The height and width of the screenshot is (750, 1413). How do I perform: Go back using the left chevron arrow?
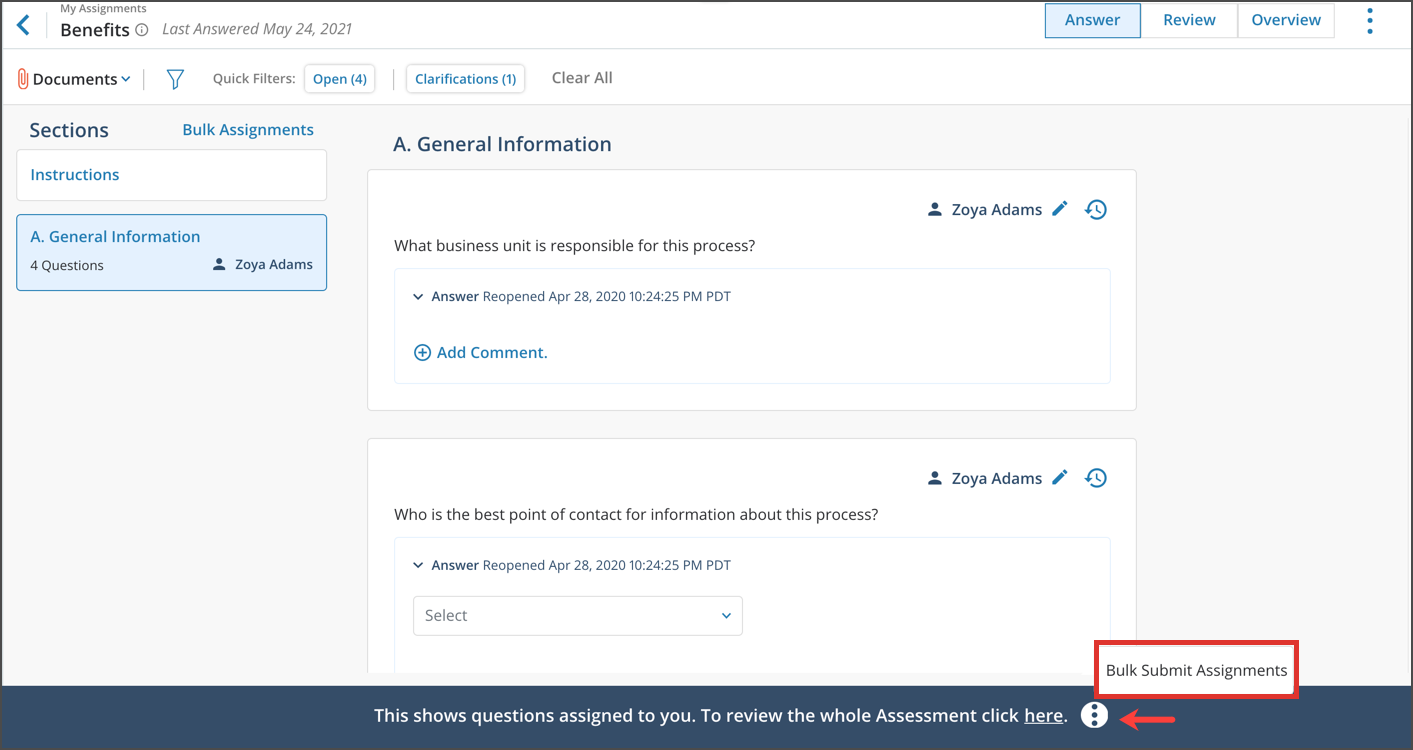(23, 25)
